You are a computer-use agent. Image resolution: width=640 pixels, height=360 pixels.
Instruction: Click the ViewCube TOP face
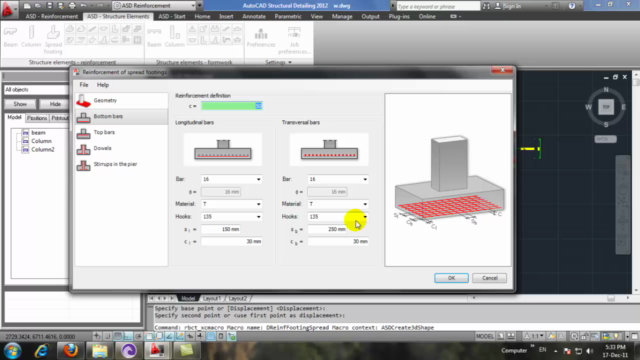pos(606,107)
